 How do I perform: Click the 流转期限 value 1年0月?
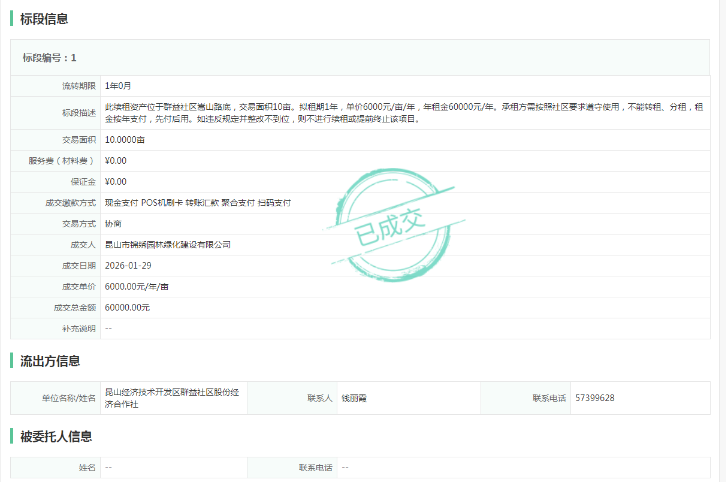coord(118,87)
